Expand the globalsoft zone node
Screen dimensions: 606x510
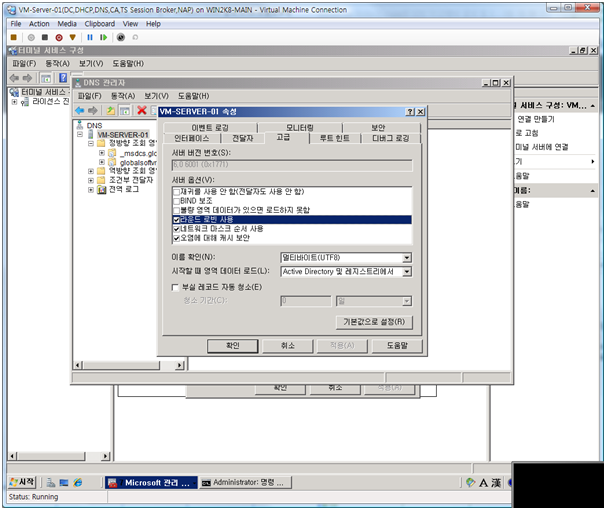(x=102, y=162)
